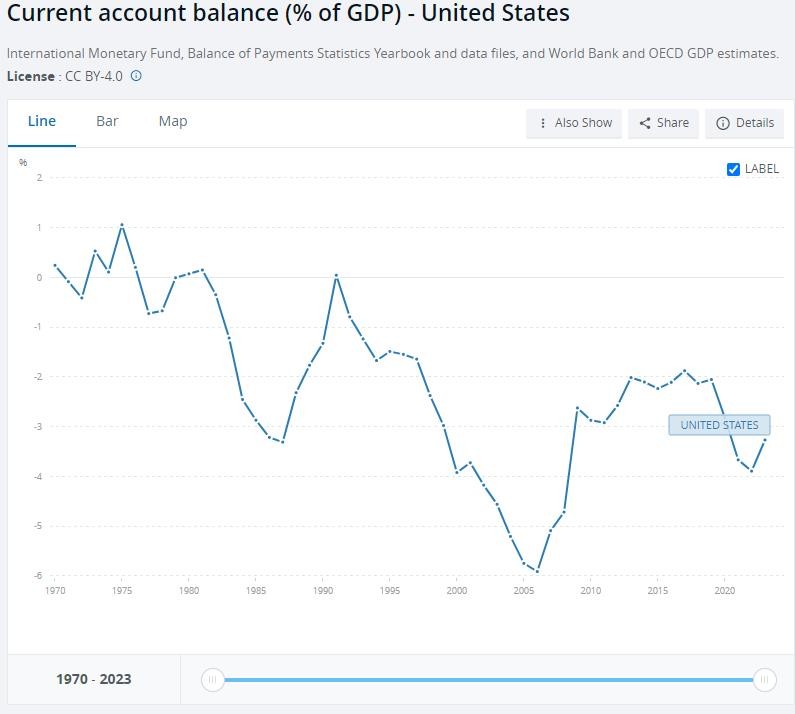This screenshot has width=795, height=714.
Task: Click the chart title heading
Action: pos(288,14)
